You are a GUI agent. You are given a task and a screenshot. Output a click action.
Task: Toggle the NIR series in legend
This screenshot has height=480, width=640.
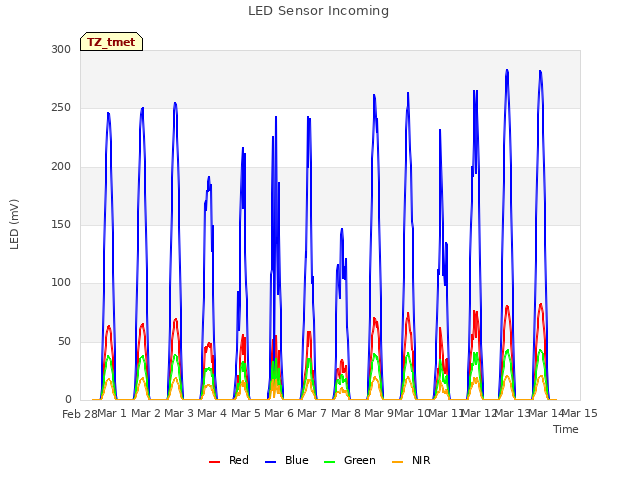[411, 460]
